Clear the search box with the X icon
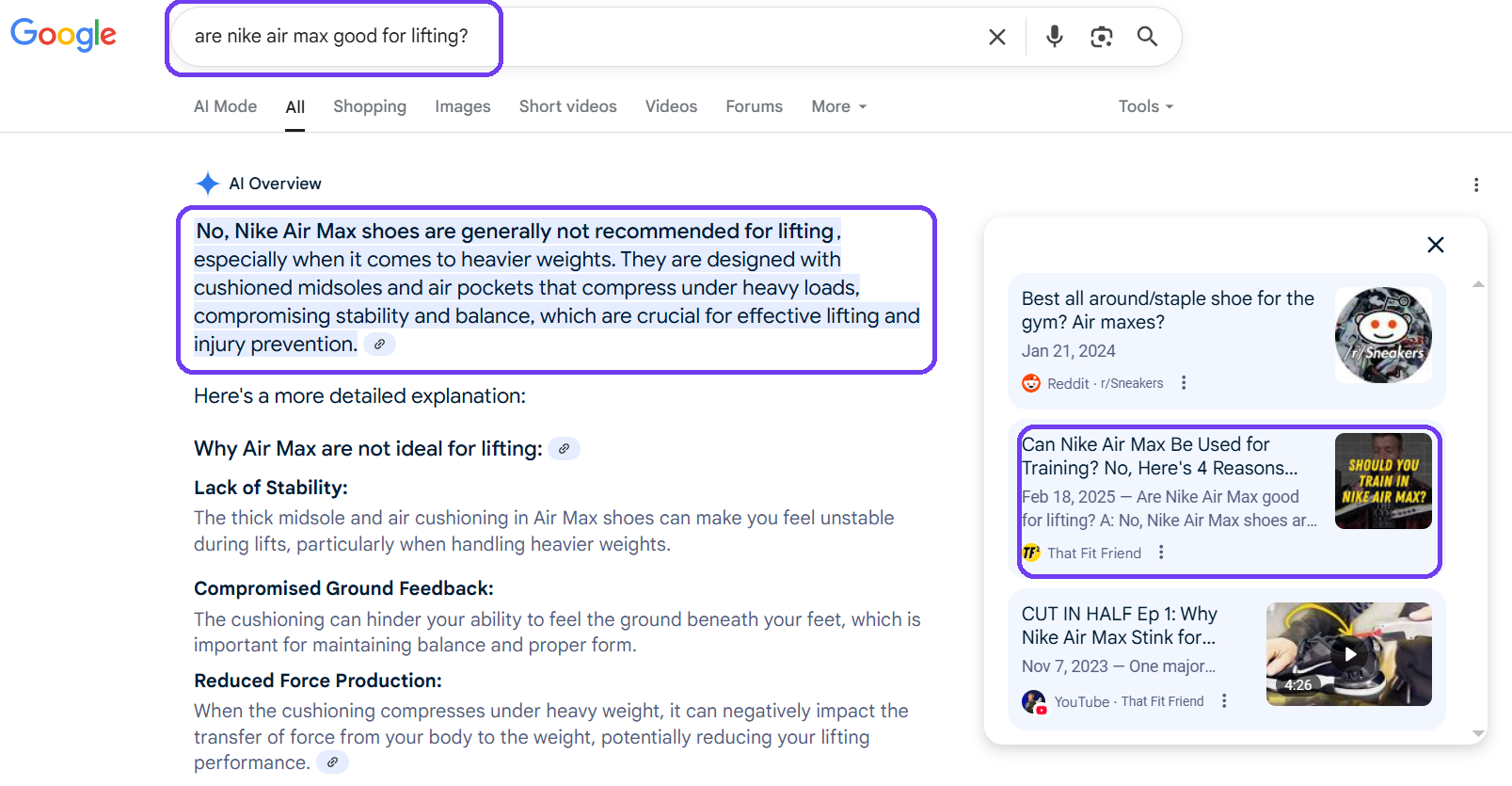1512x786 pixels. (x=996, y=37)
